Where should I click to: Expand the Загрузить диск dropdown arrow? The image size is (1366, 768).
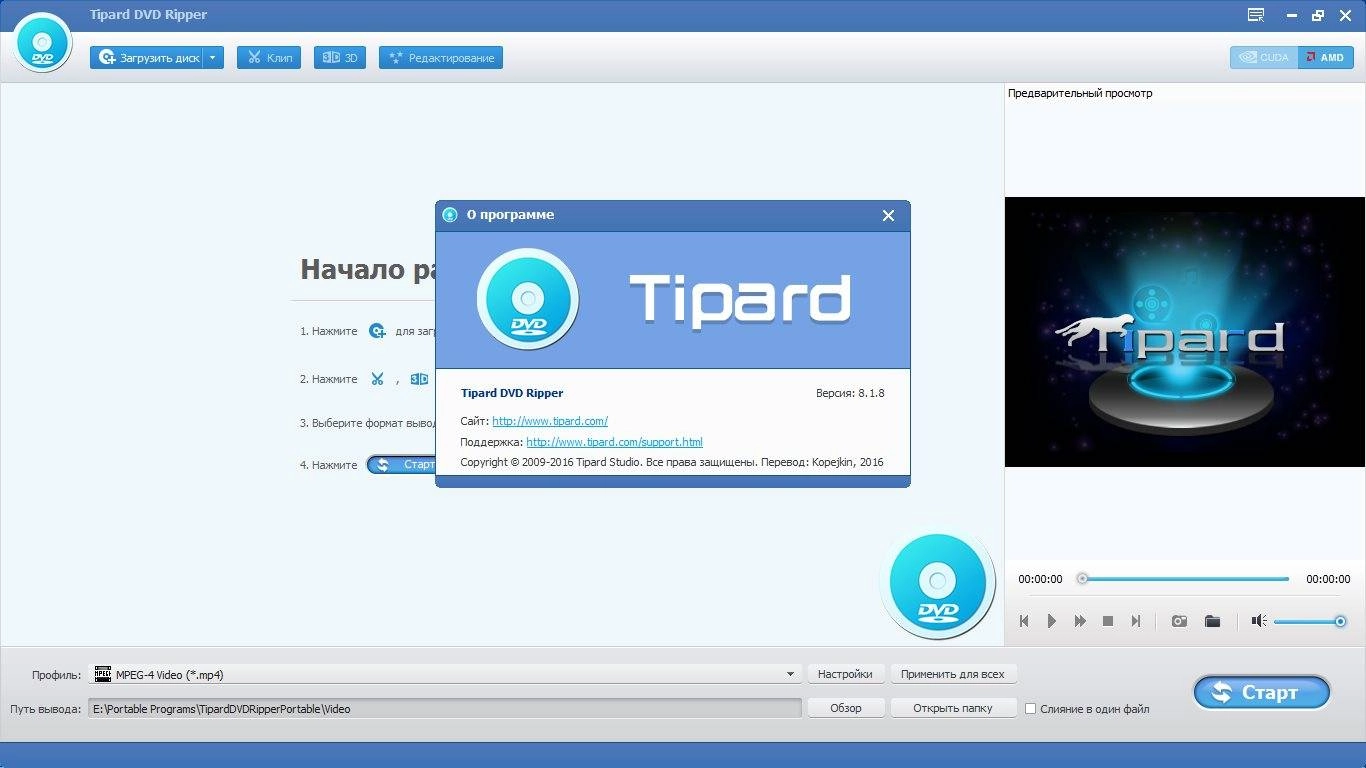click(x=213, y=58)
